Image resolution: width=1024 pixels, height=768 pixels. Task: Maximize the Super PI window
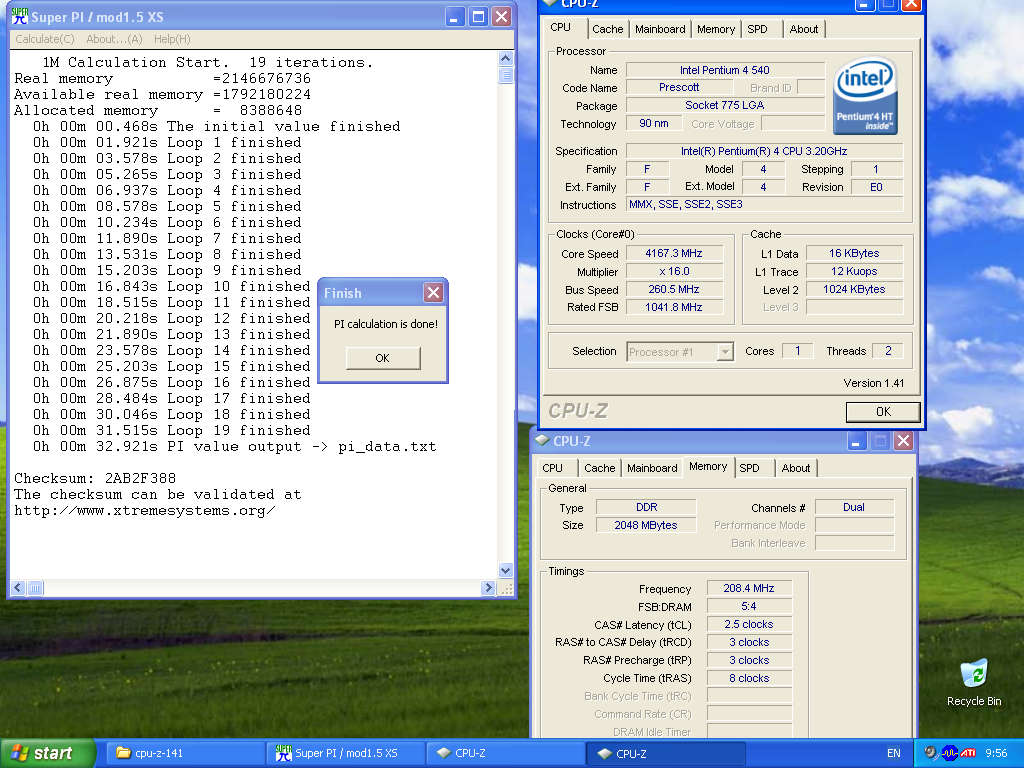pyautogui.click(x=478, y=17)
